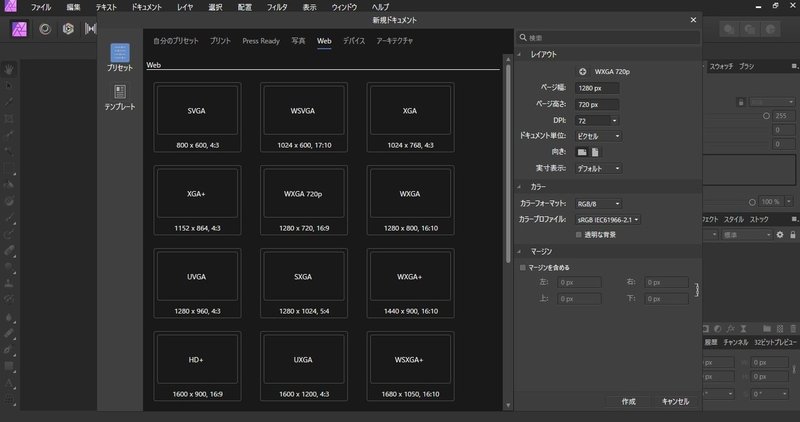Open the プリセット presets section
Viewport: 800px width, 422px height.
click(120, 58)
